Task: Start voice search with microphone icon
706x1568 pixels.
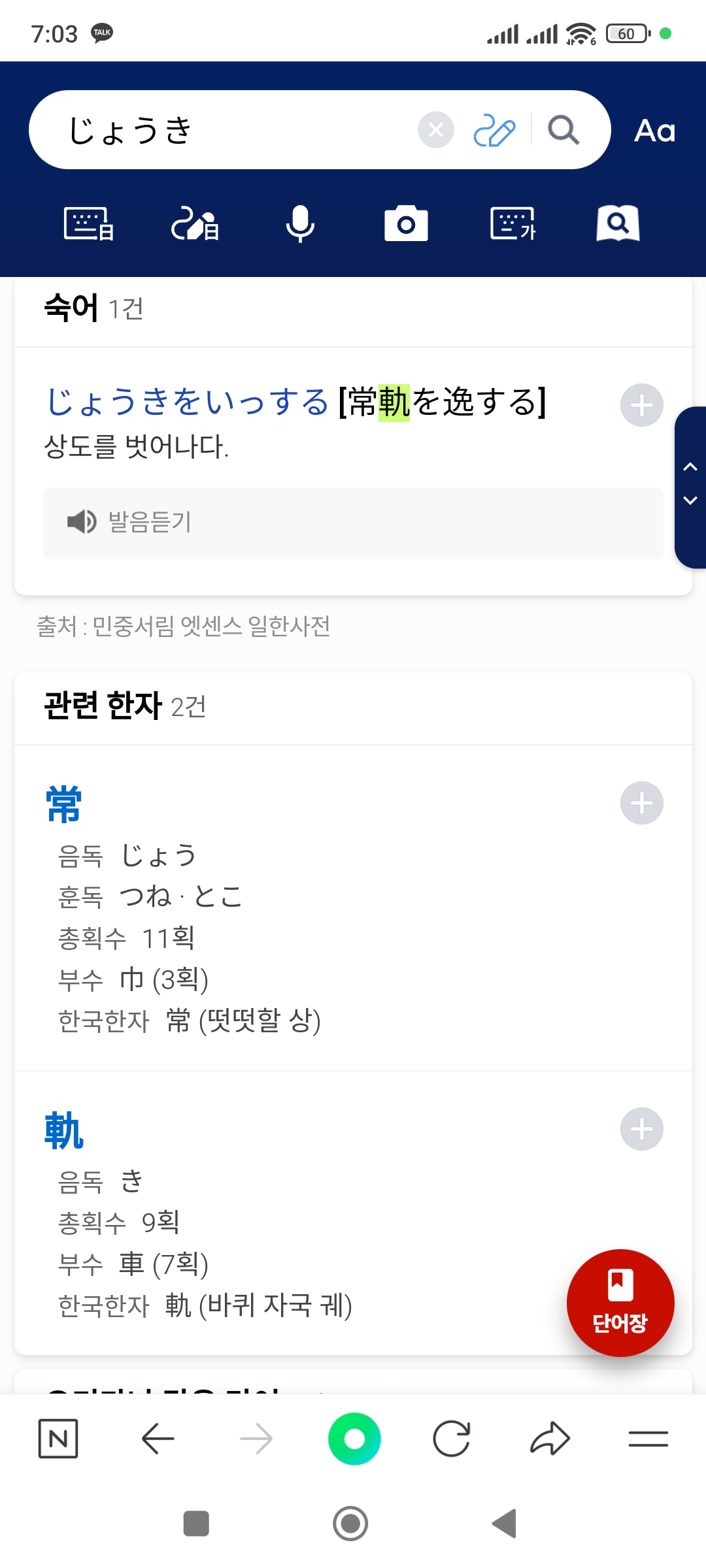Action: (300, 224)
